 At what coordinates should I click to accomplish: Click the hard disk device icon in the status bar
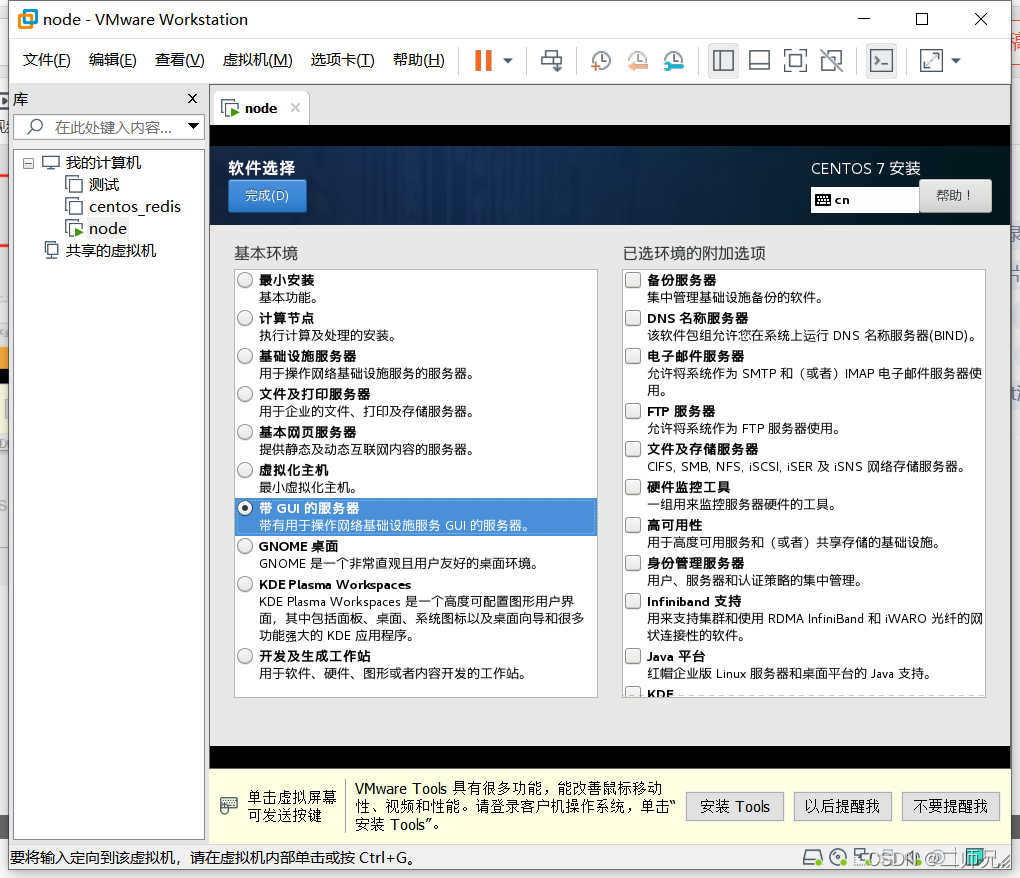[812, 858]
